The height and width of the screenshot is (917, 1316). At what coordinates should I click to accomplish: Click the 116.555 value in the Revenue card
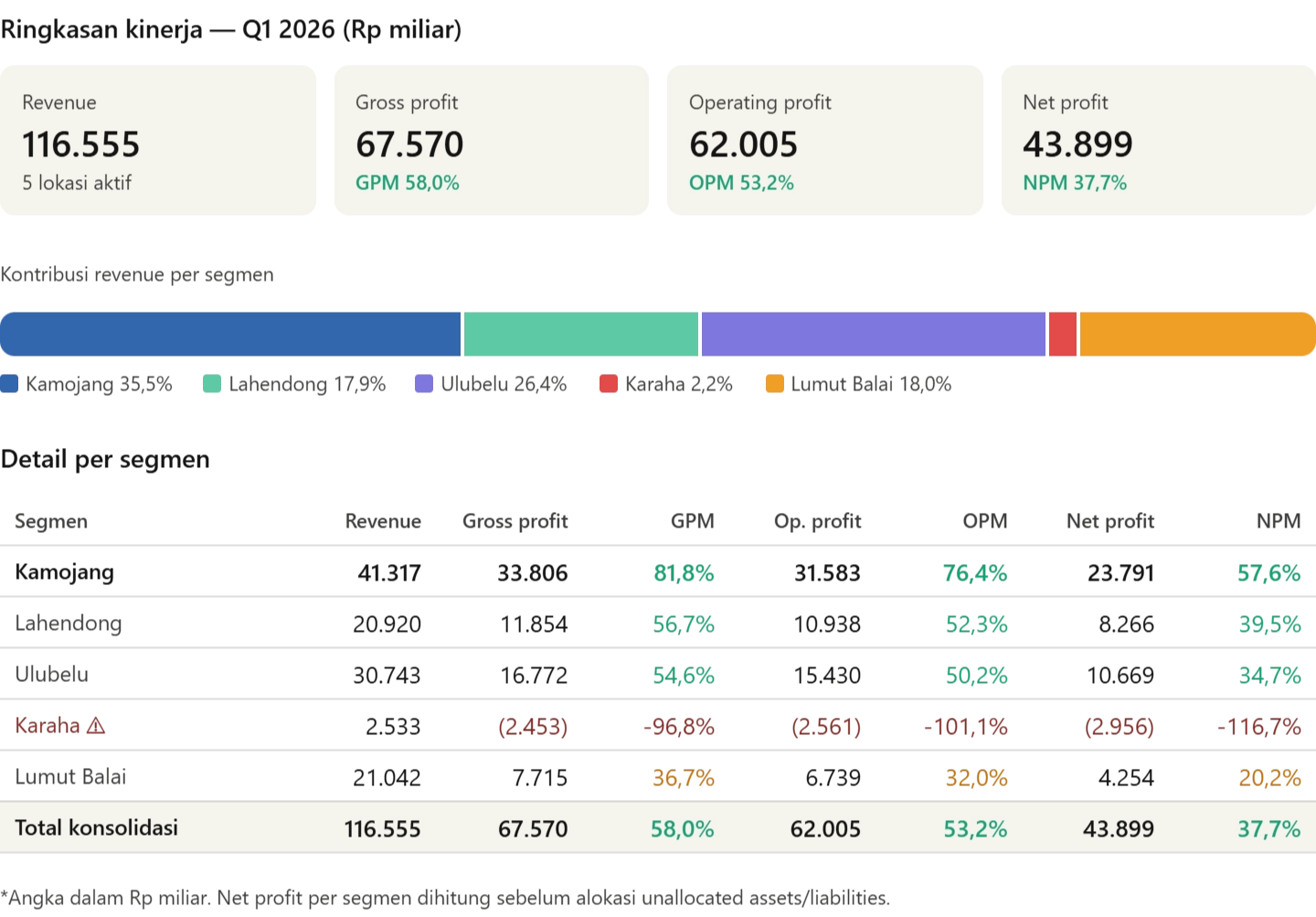(x=81, y=144)
